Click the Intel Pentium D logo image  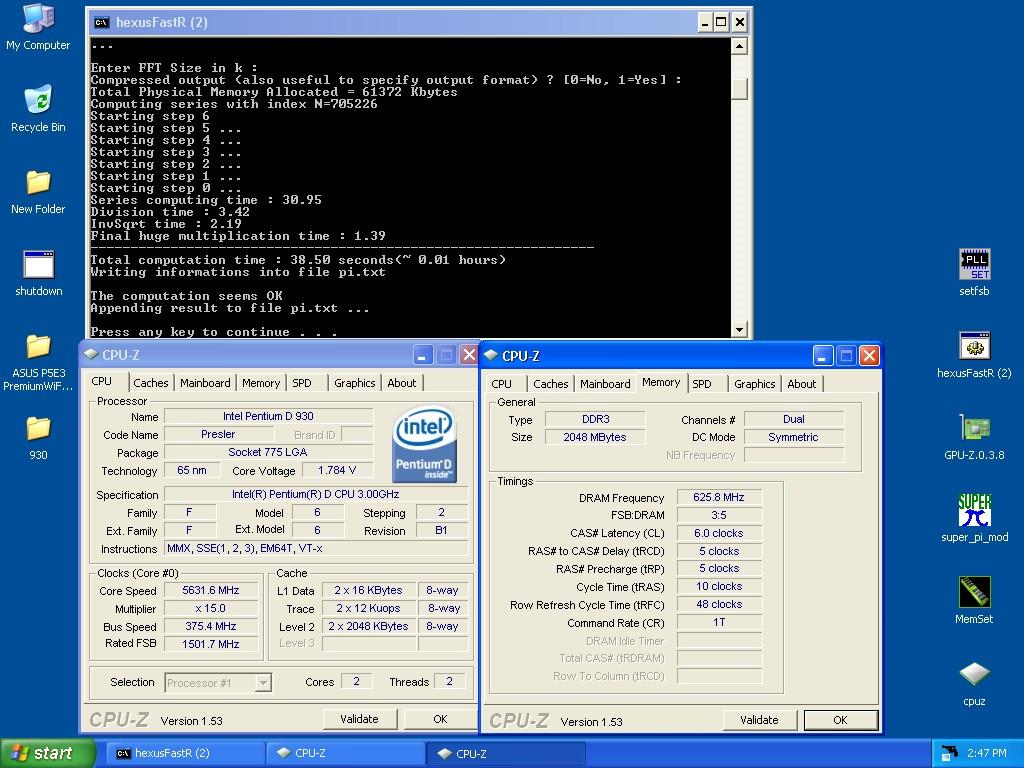point(424,444)
